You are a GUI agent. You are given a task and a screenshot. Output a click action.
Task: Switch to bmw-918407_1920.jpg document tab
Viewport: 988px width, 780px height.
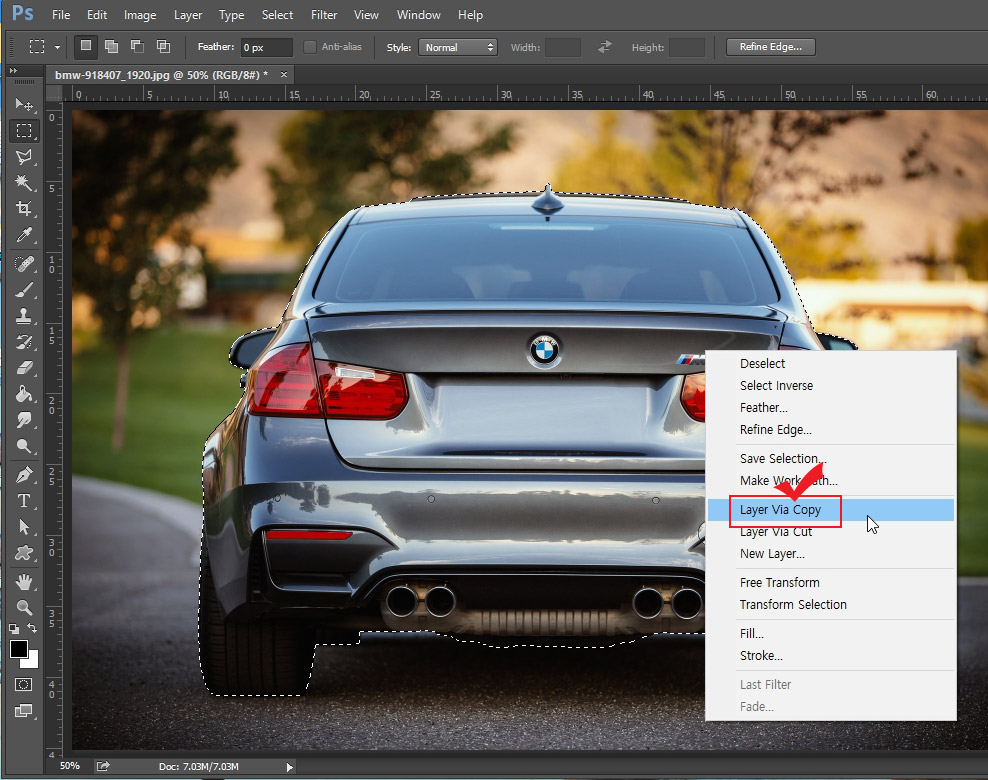(161, 75)
